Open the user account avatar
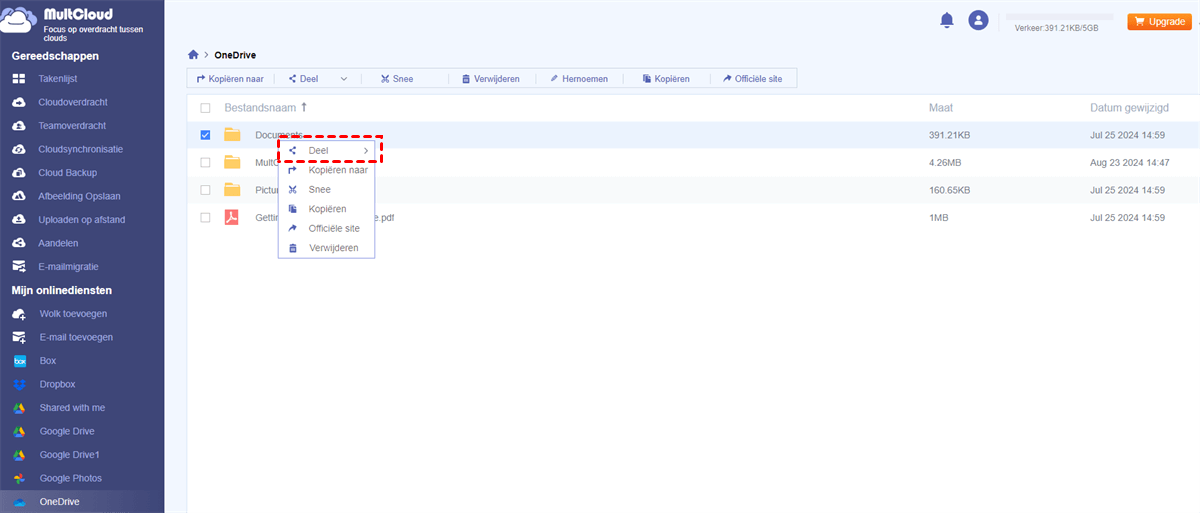The height and width of the screenshot is (513, 1200). click(978, 21)
